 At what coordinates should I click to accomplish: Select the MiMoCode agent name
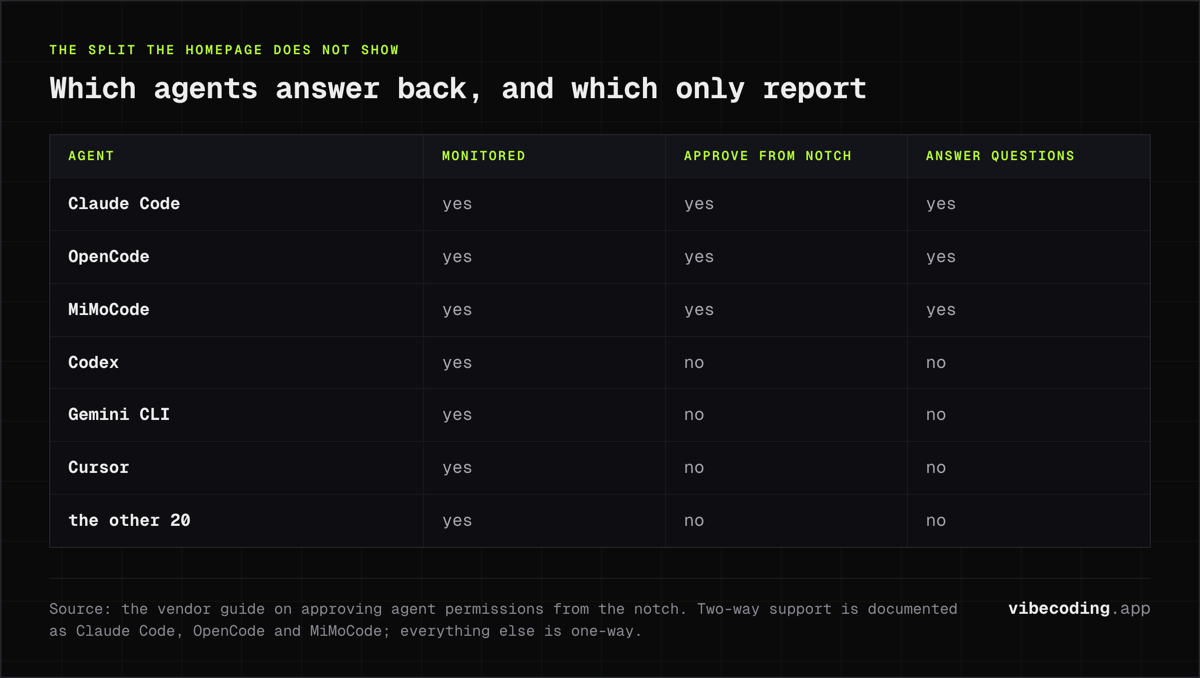tap(109, 310)
